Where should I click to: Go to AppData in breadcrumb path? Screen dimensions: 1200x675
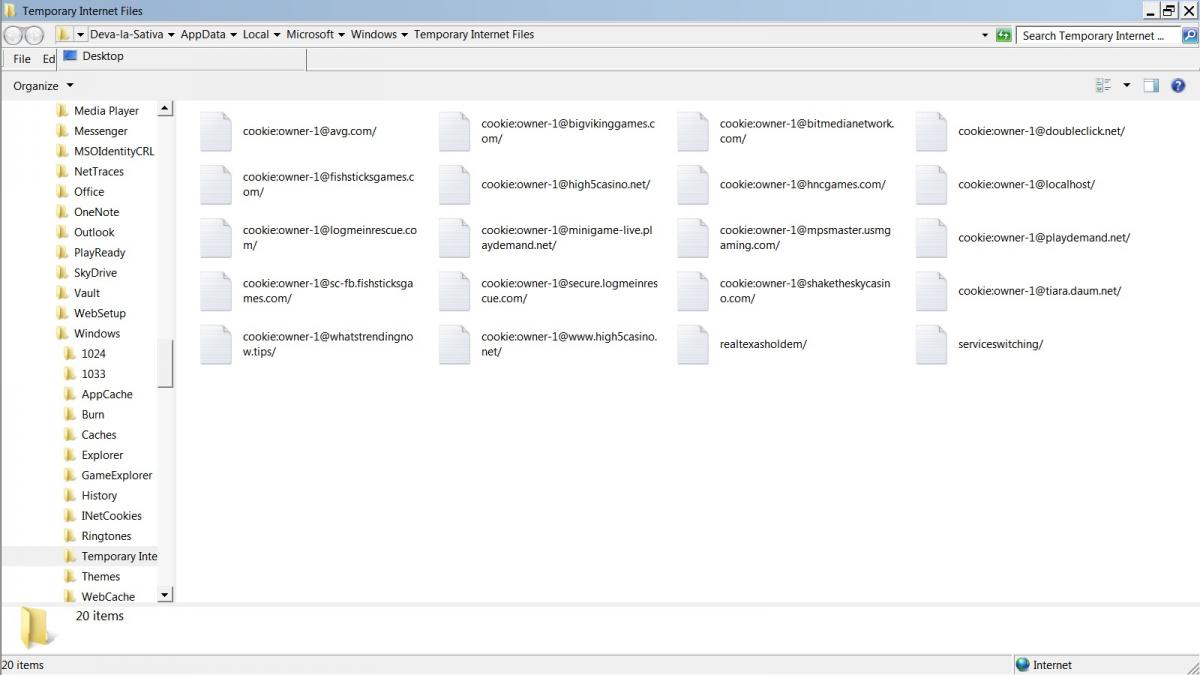[203, 34]
